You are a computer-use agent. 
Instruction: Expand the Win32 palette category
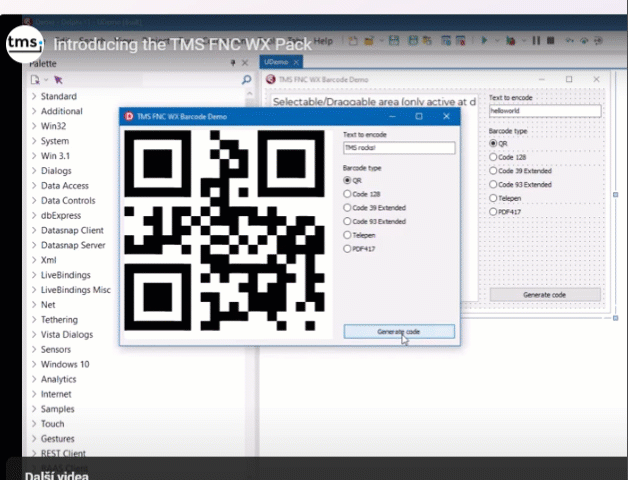pos(34,126)
